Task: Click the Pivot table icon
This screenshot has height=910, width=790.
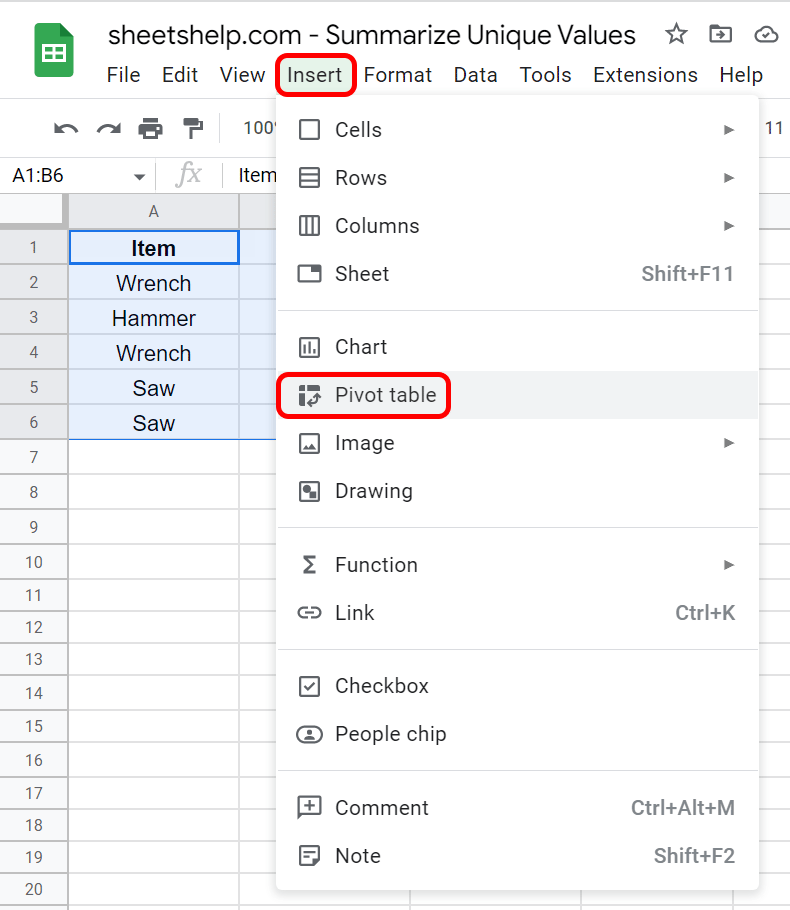Action: click(x=309, y=395)
